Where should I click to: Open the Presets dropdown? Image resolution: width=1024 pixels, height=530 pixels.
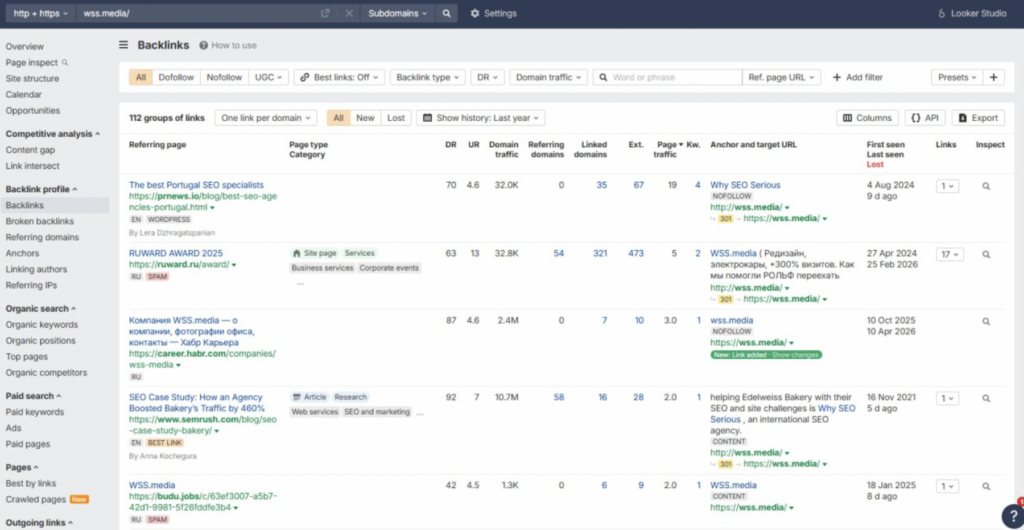pyautogui.click(x=957, y=77)
